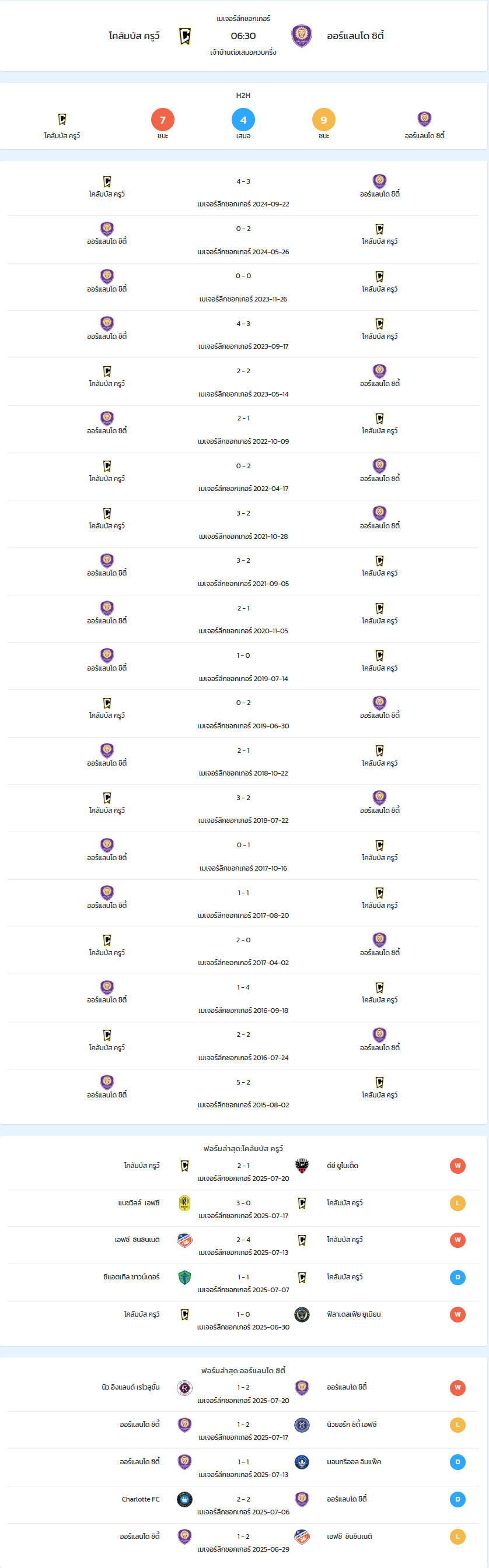Click W badge for 2025-07-20 Columbus match
This screenshot has width=489, height=1568.
tap(457, 1166)
